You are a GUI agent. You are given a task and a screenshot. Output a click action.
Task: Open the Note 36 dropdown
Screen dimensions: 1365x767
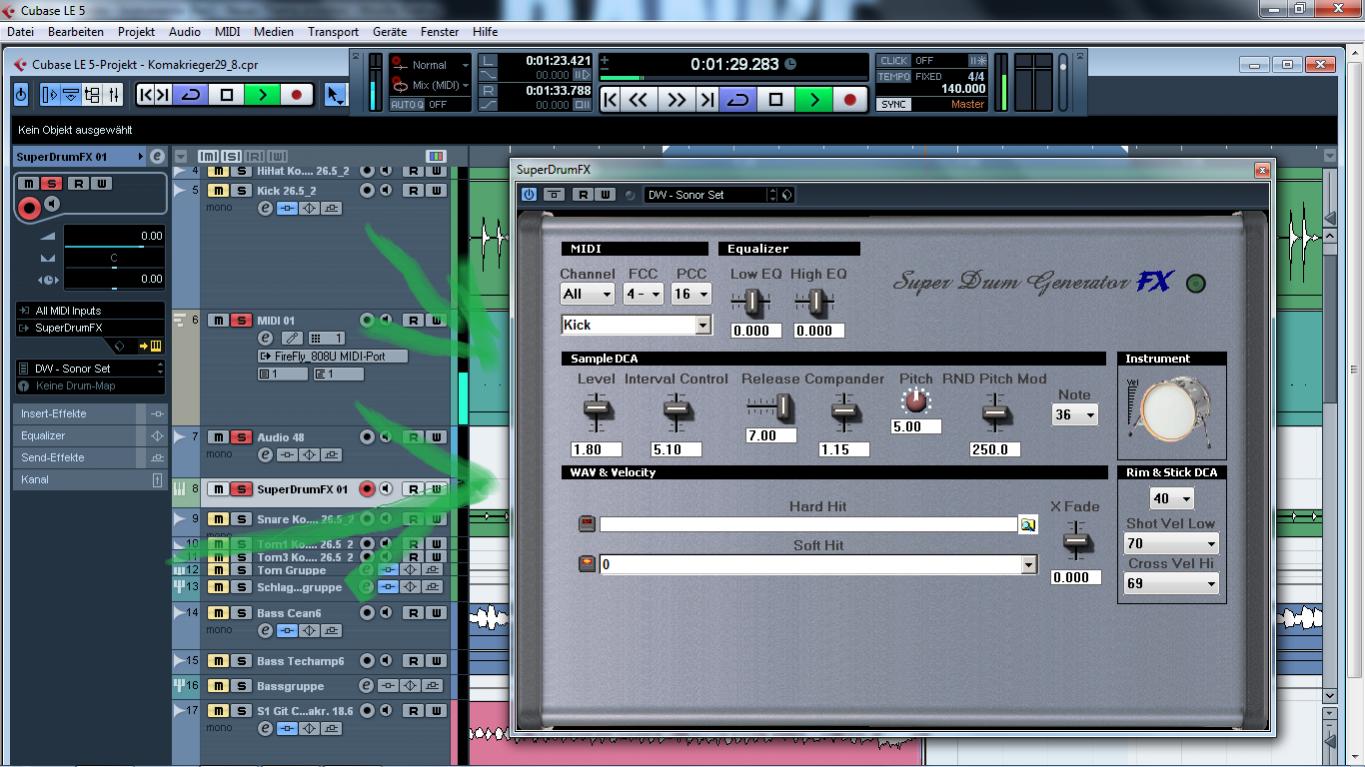pyautogui.click(x=1075, y=414)
